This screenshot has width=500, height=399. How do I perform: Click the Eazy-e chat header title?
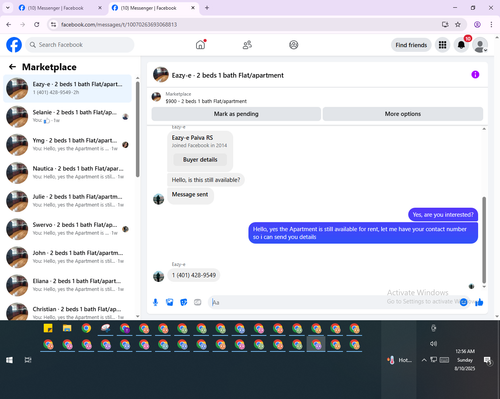click(228, 75)
